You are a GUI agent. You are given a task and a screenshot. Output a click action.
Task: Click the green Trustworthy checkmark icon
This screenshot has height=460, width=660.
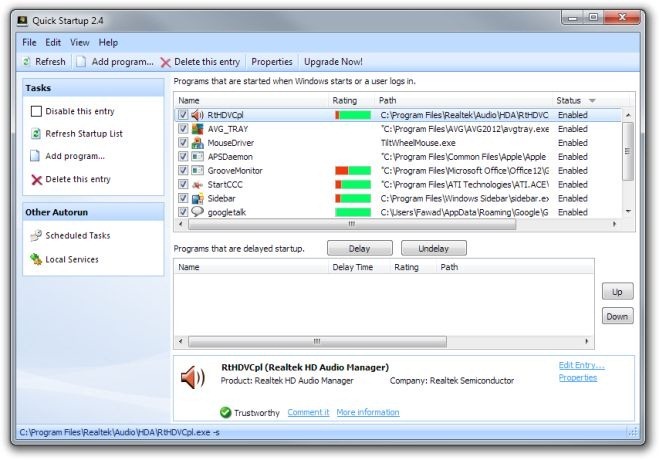pos(226,412)
